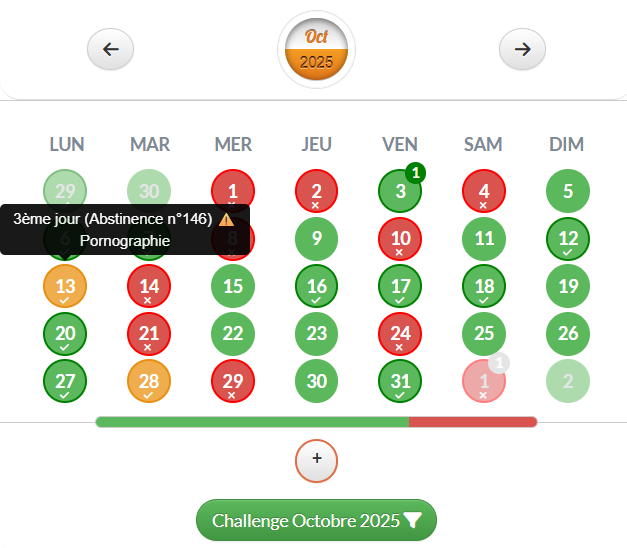The height and width of the screenshot is (548, 627).
Task: Open the Oct 2025 month badge
Action: (x=316, y=50)
